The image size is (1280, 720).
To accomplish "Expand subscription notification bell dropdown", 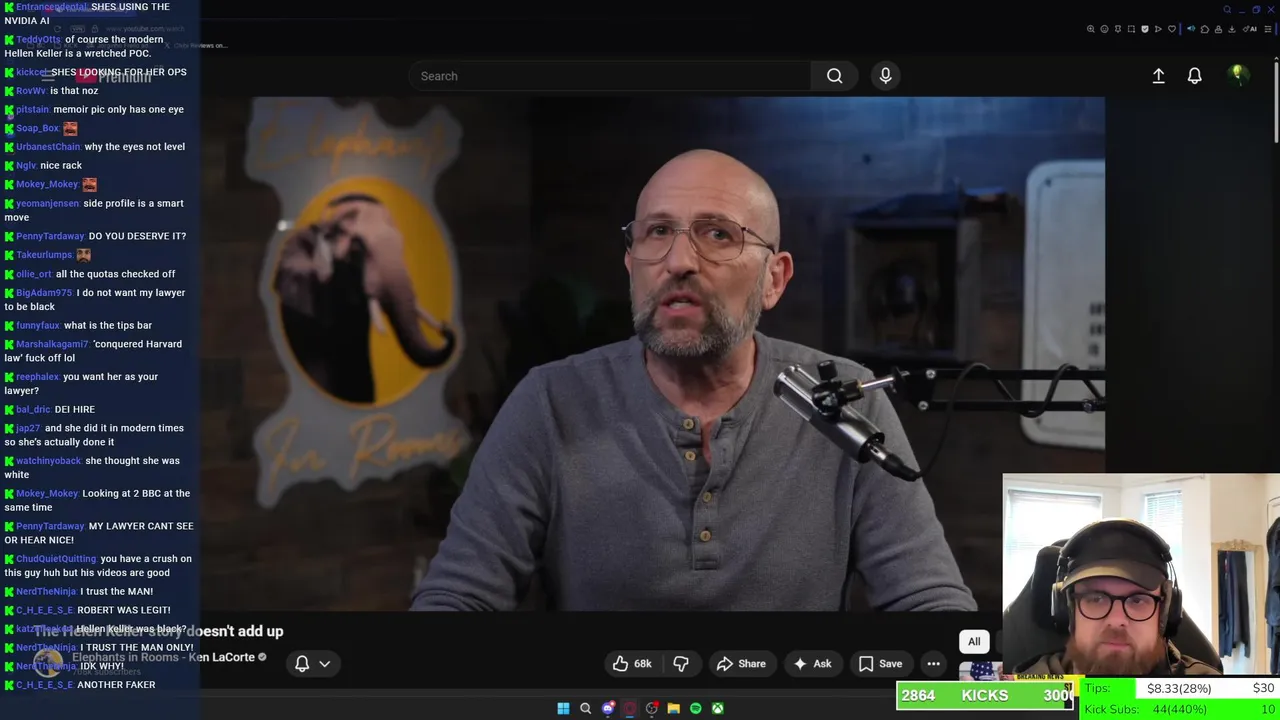I will click(312, 663).
